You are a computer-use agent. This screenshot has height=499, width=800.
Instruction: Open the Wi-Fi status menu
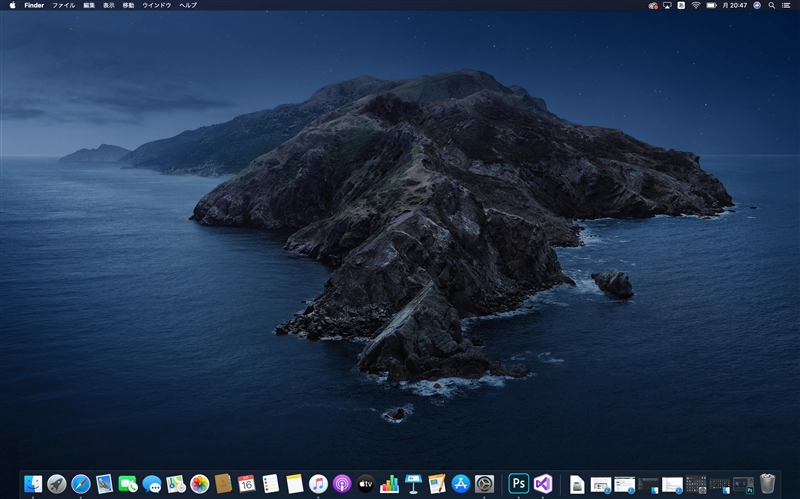[696, 5]
